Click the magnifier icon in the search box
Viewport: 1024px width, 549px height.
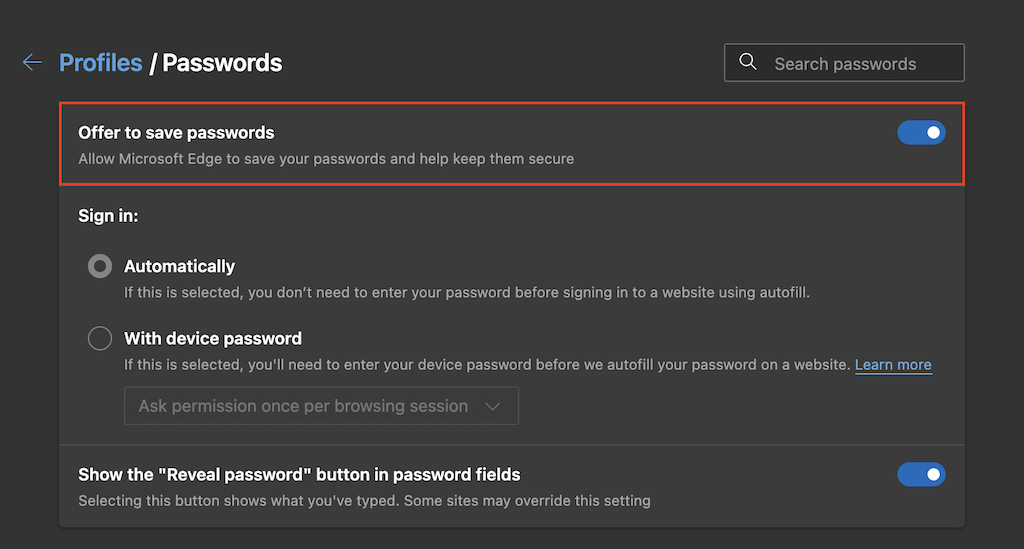748,62
